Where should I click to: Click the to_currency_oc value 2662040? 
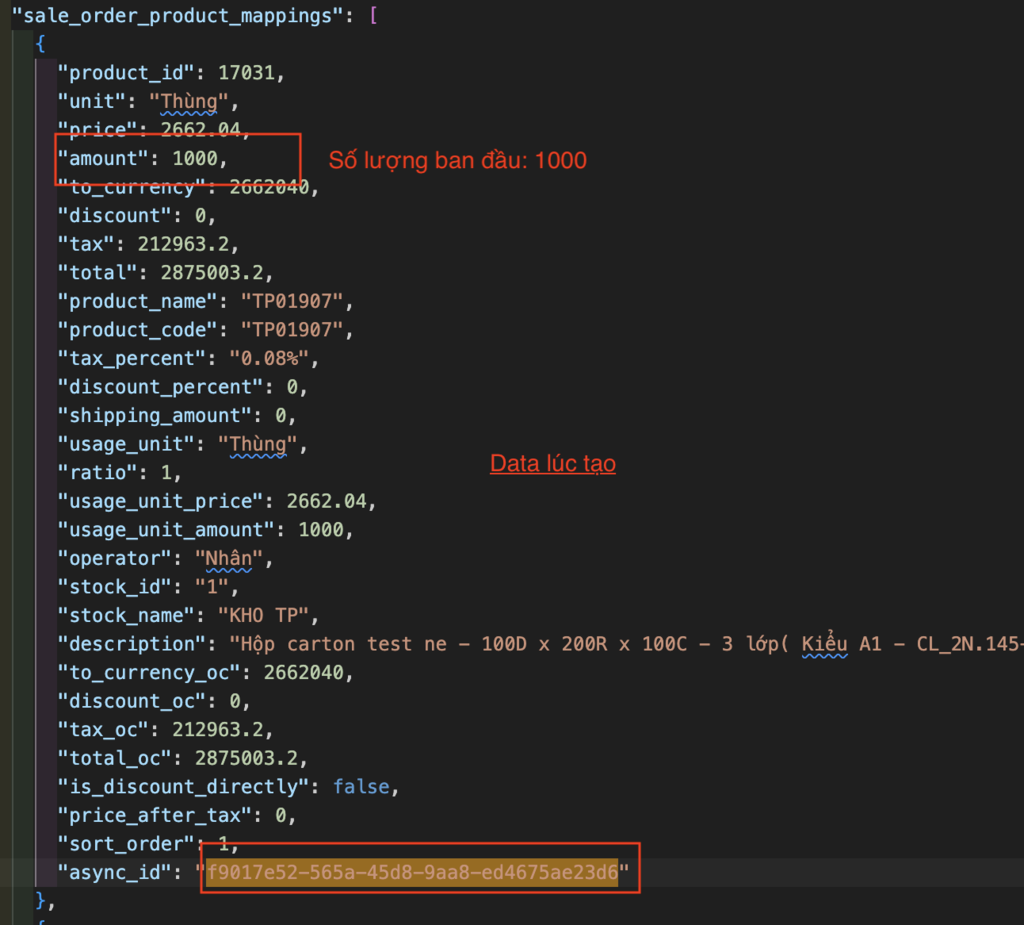[303, 673]
